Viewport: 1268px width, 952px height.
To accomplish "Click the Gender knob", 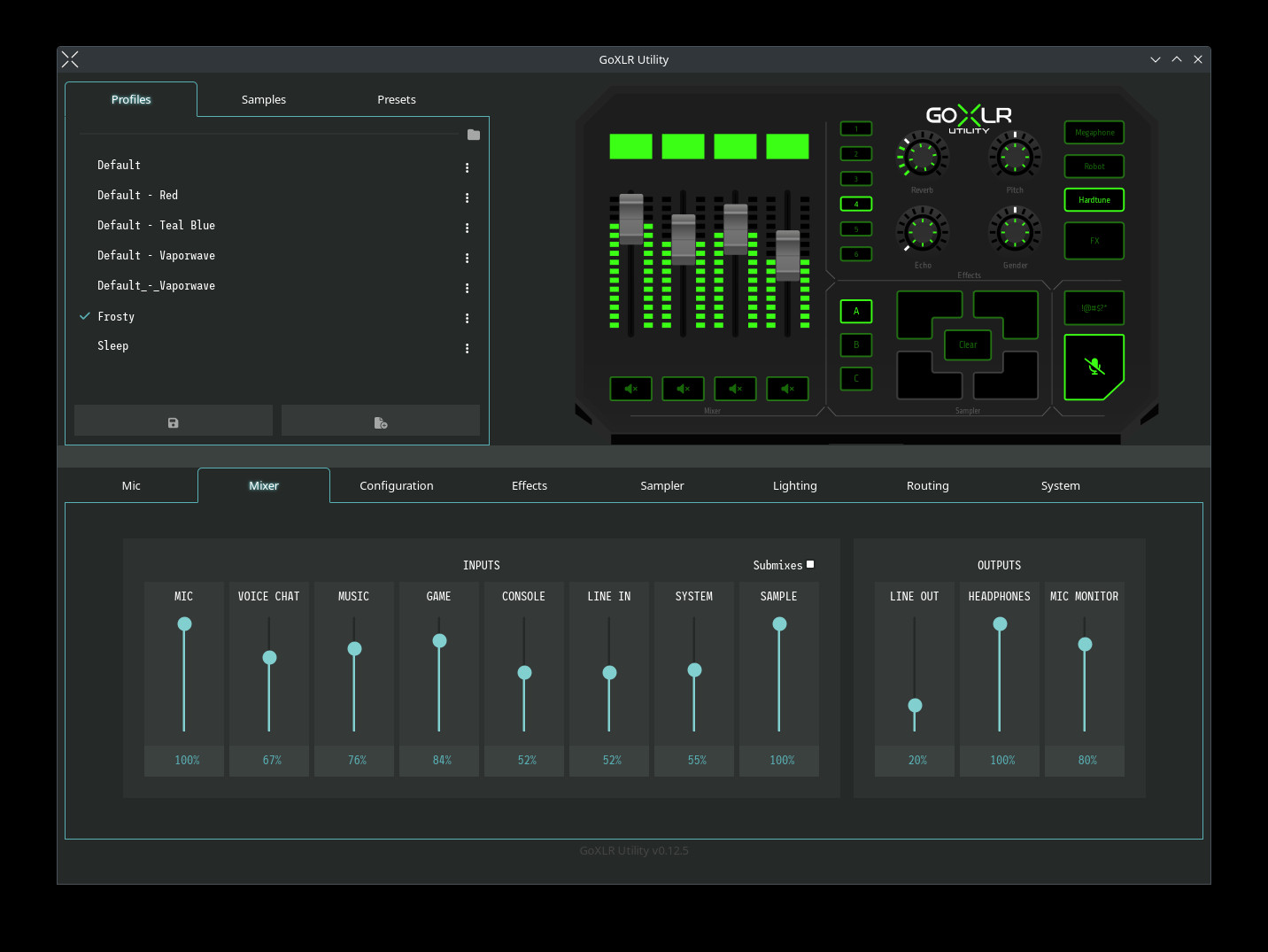I will point(1015,231).
